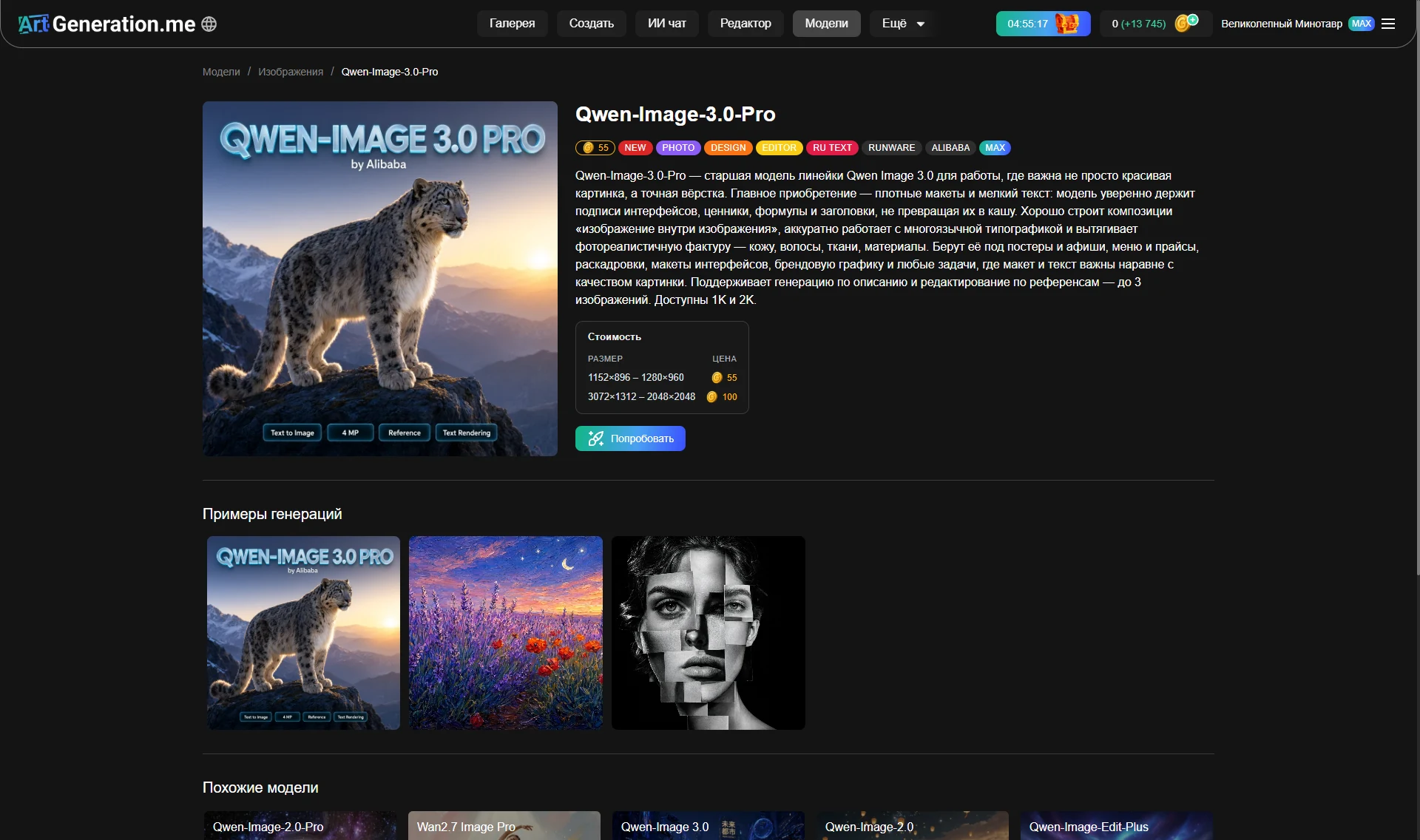Click the Qwen-Image-3.0-Pro breadcrumb
Viewport: 1420px width, 840px height.
point(390,72)
